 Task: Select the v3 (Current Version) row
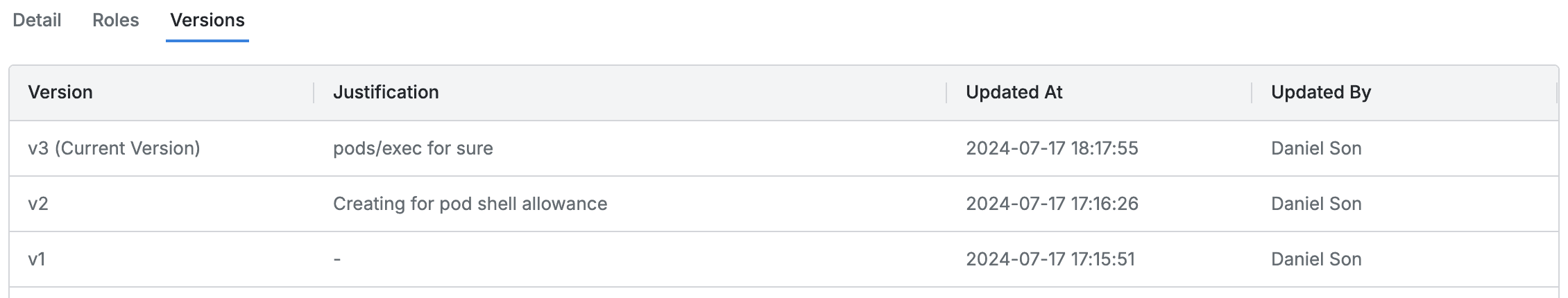point(114,148)
